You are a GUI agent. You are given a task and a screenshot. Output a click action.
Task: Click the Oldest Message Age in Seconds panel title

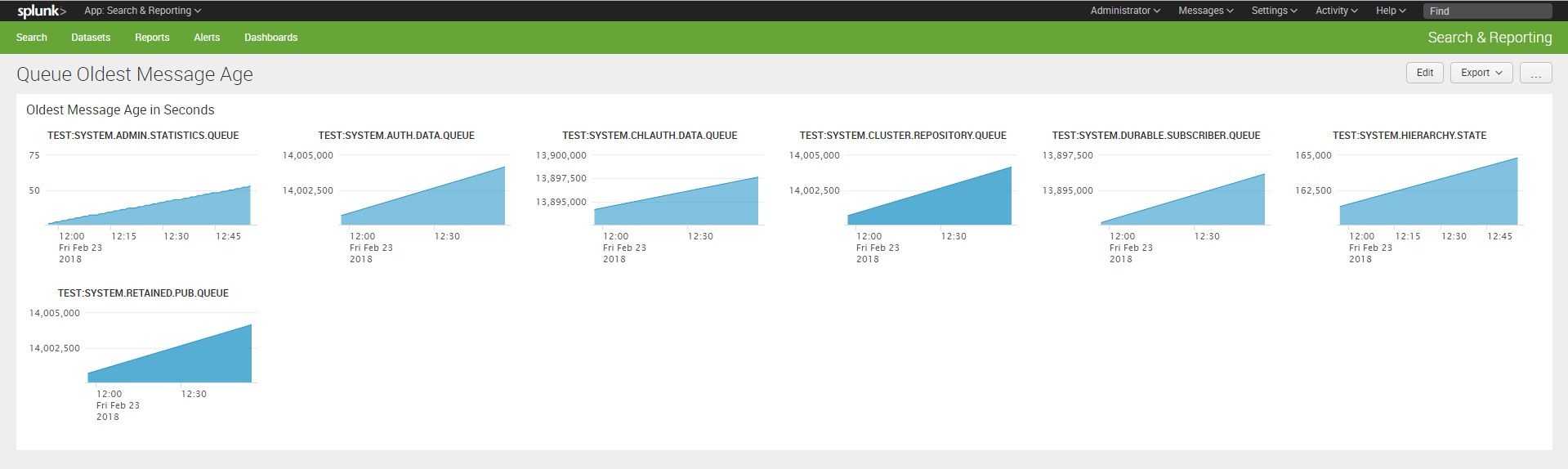pos(120,109)
